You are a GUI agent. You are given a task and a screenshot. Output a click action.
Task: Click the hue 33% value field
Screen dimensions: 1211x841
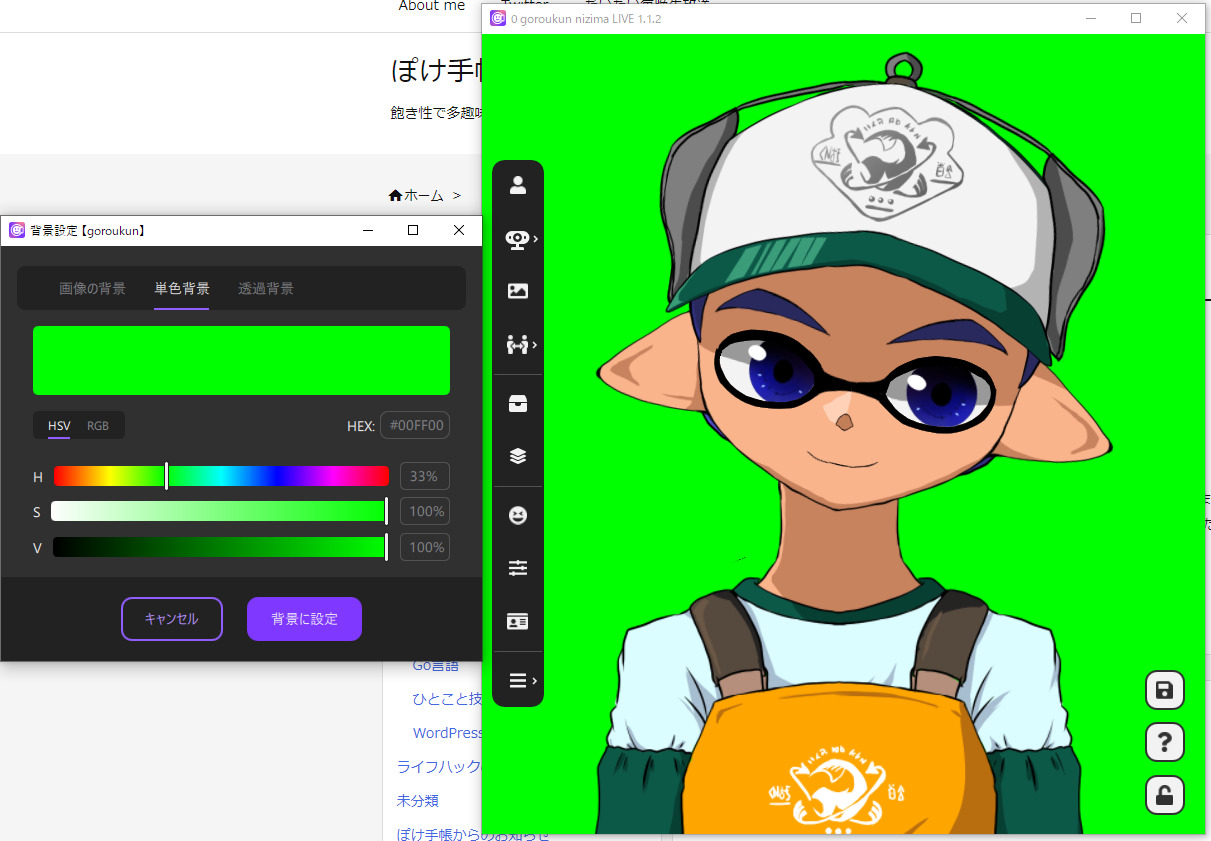[x=424, y=476]
